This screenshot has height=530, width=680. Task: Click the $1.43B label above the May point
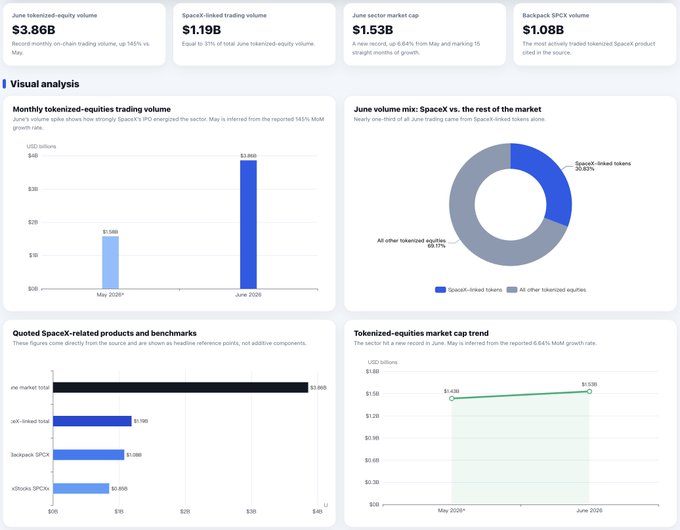click(451, 391)
